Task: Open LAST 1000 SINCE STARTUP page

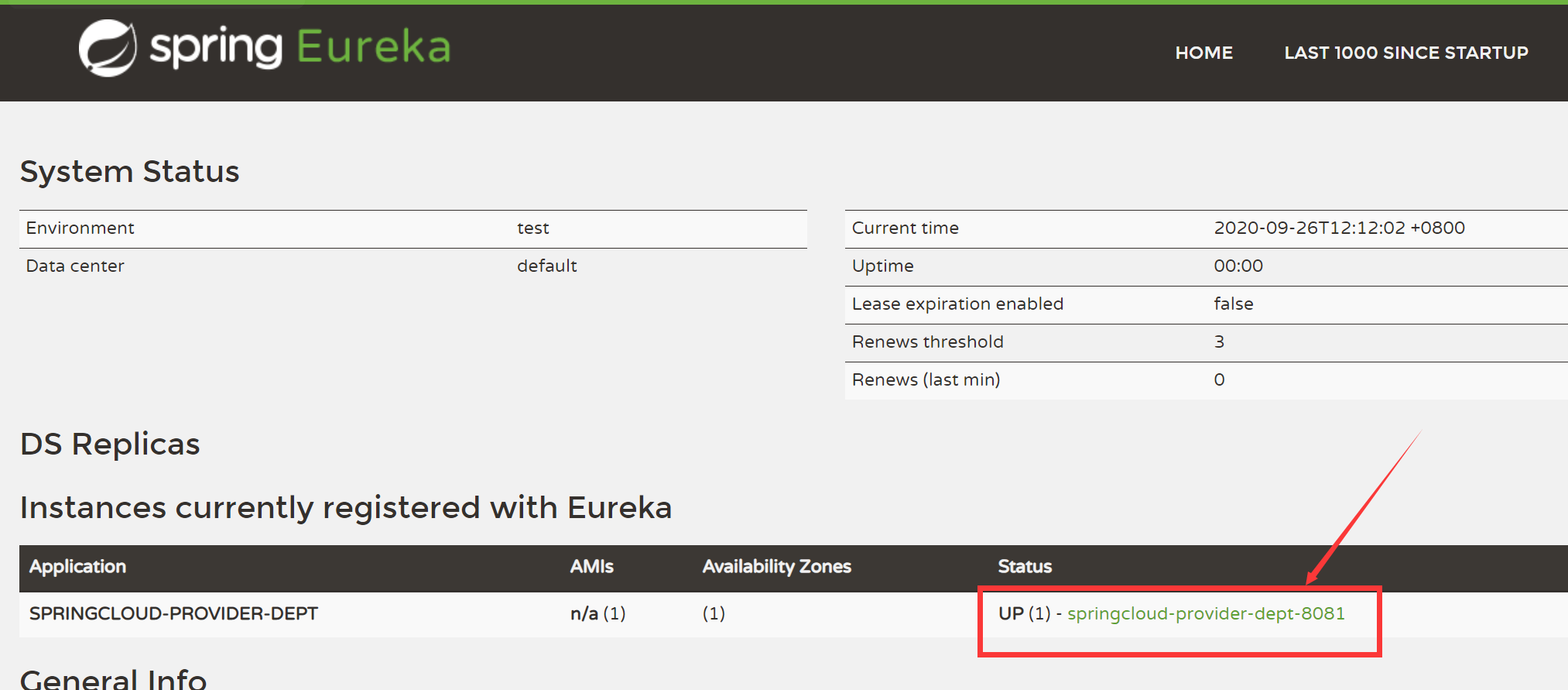Action: coord(1406,53)
